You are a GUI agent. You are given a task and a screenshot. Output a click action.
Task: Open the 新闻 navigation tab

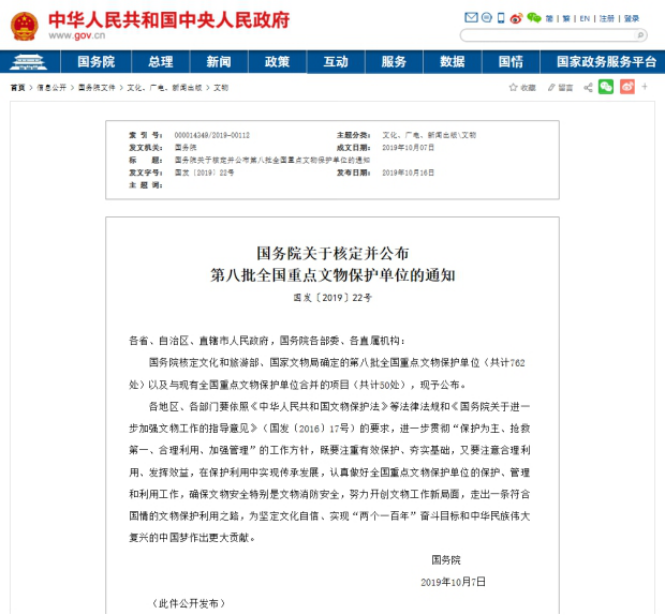219,62
